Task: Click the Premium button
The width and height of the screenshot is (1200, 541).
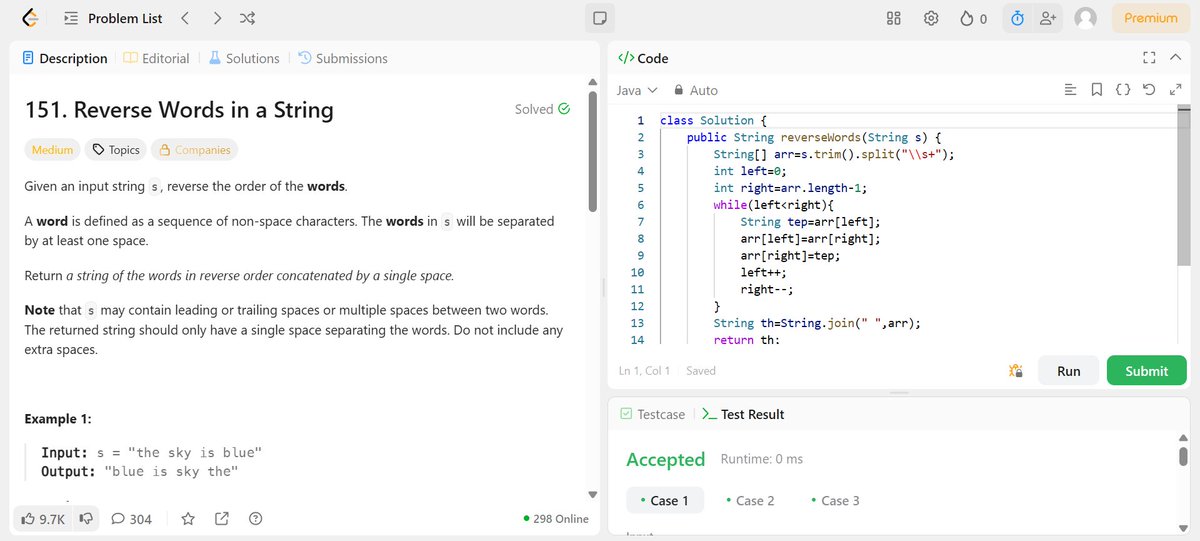Action: click(x=1150, y=18)
